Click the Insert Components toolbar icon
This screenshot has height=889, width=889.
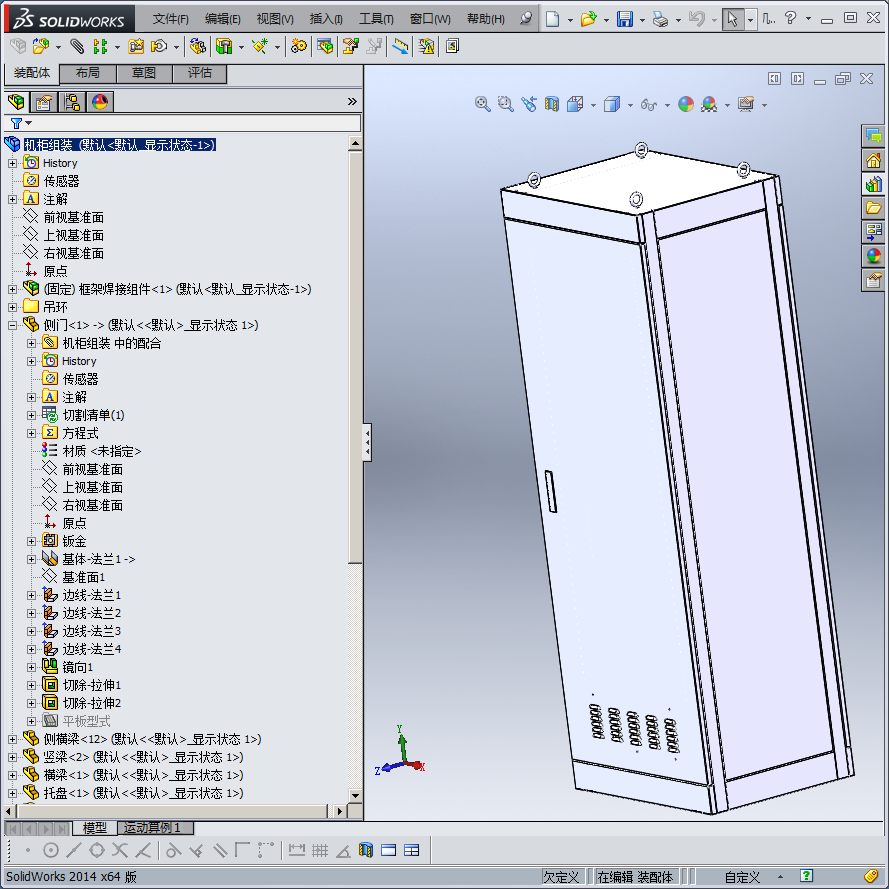click(40, 46)
